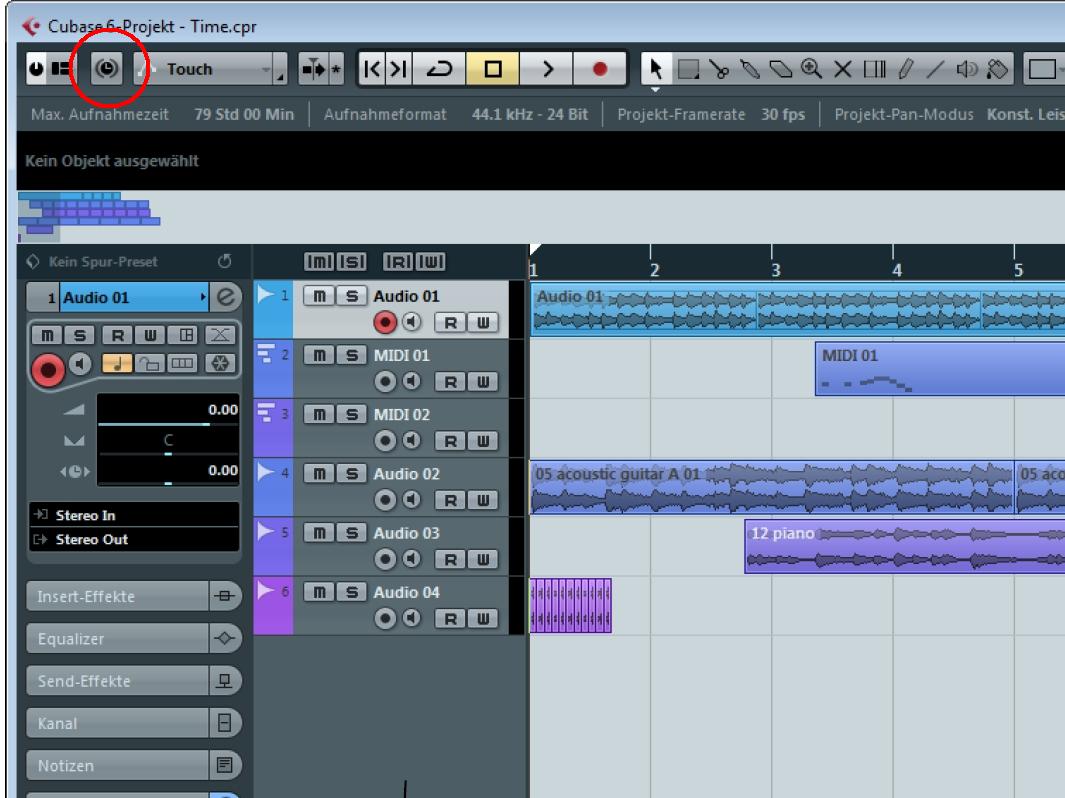
Task: Adjust the volume fader at 0.00
Action: click(x=168, y=410)
